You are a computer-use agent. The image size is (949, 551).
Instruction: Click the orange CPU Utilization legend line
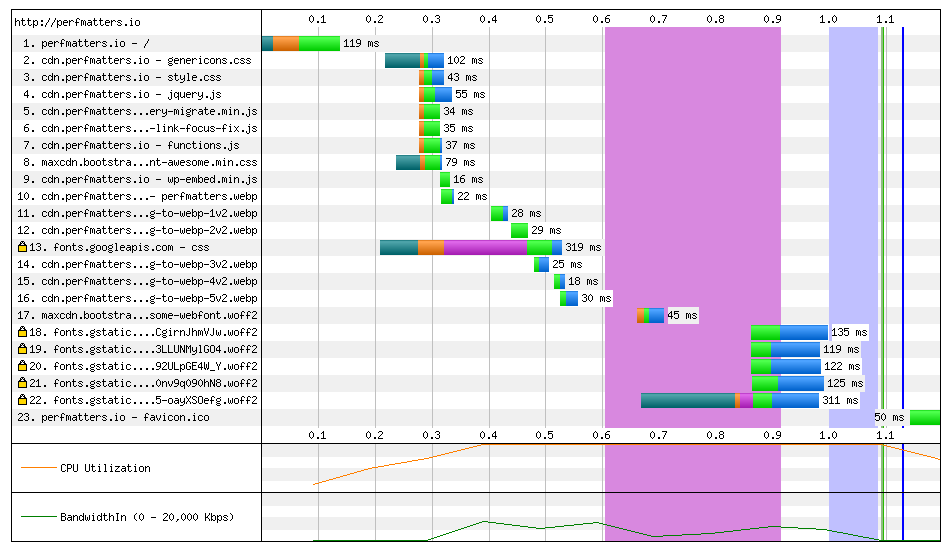click(38, 467)
